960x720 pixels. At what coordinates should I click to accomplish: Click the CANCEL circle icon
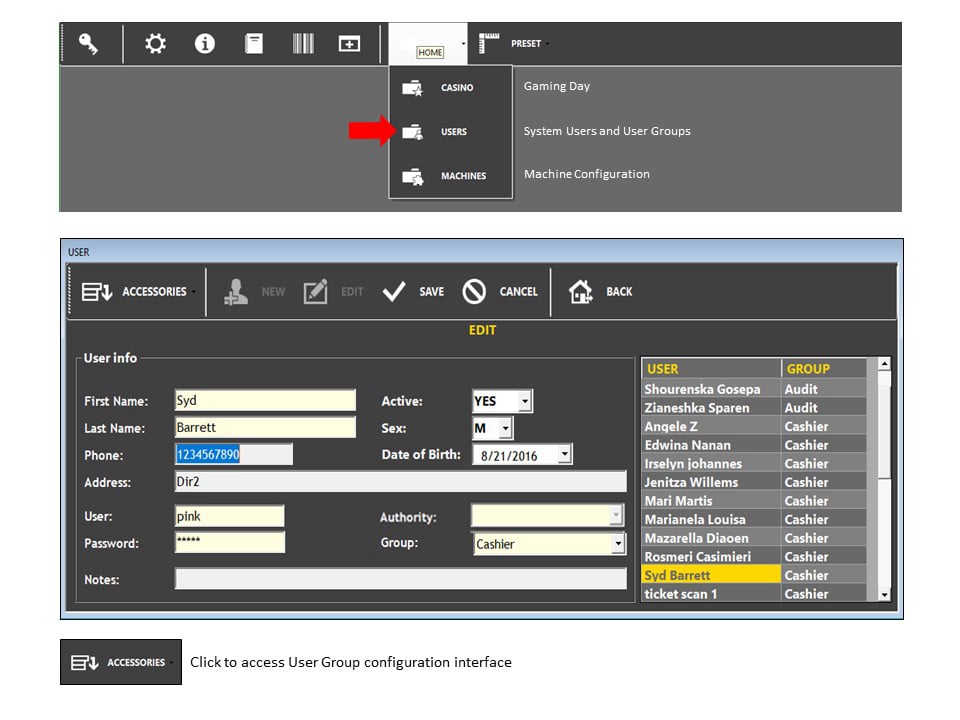click(474, 291)
